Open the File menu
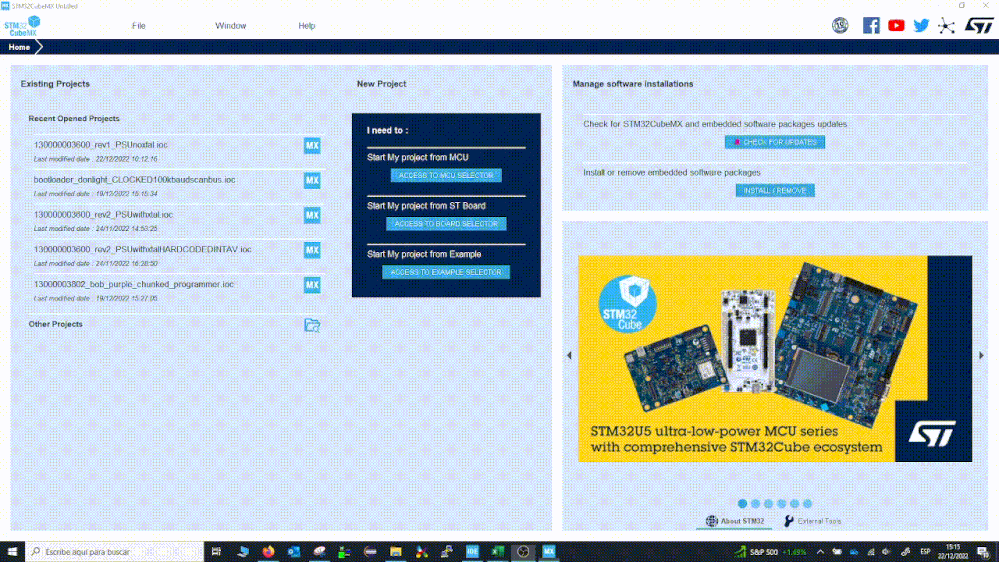Screen dimensions: 999x562 pyautogui.click(x=138, y=26)
